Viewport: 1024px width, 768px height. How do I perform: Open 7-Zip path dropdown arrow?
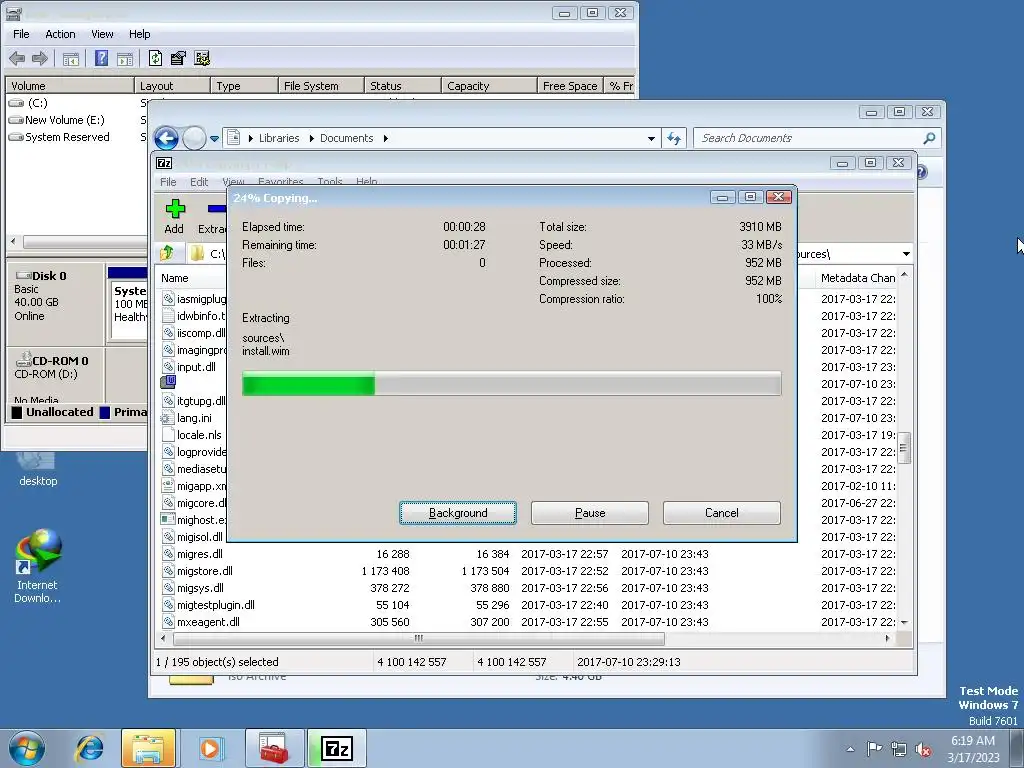pyautogui.click(x=906, y=254)
